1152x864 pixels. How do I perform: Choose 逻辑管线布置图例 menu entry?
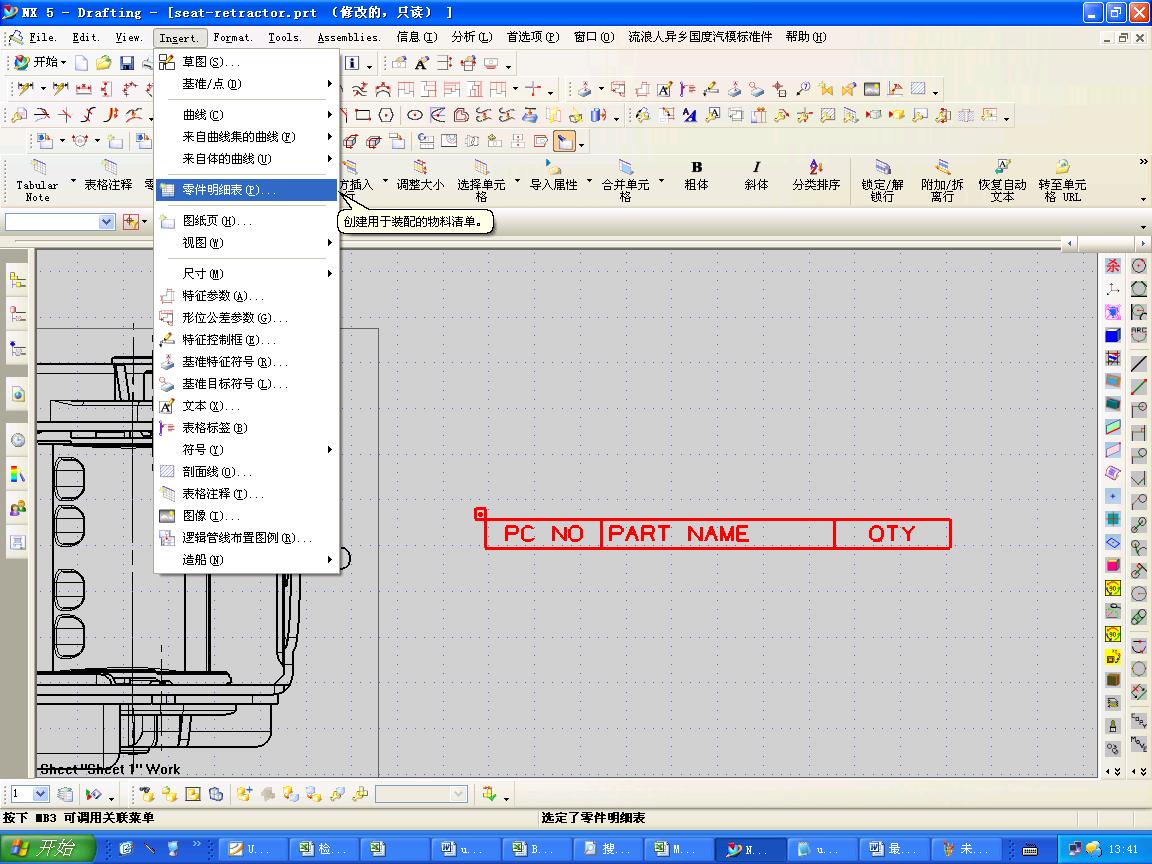pyautogui.click(x=246, y=538)
